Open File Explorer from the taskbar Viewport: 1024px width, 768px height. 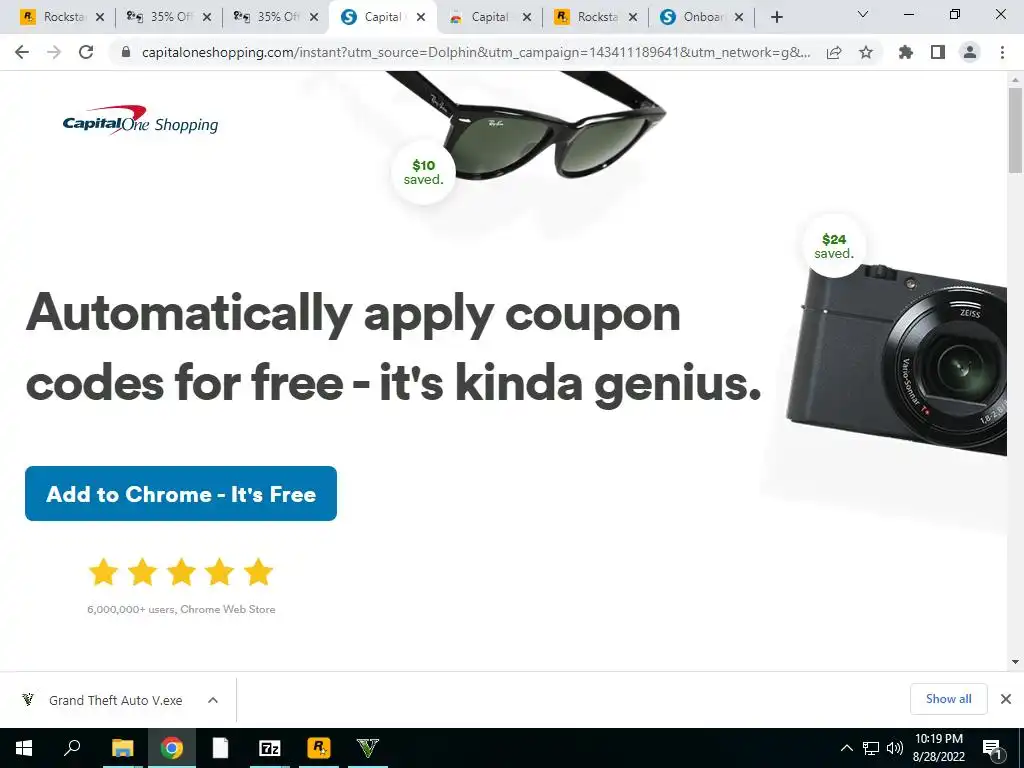tap(122, 748)
